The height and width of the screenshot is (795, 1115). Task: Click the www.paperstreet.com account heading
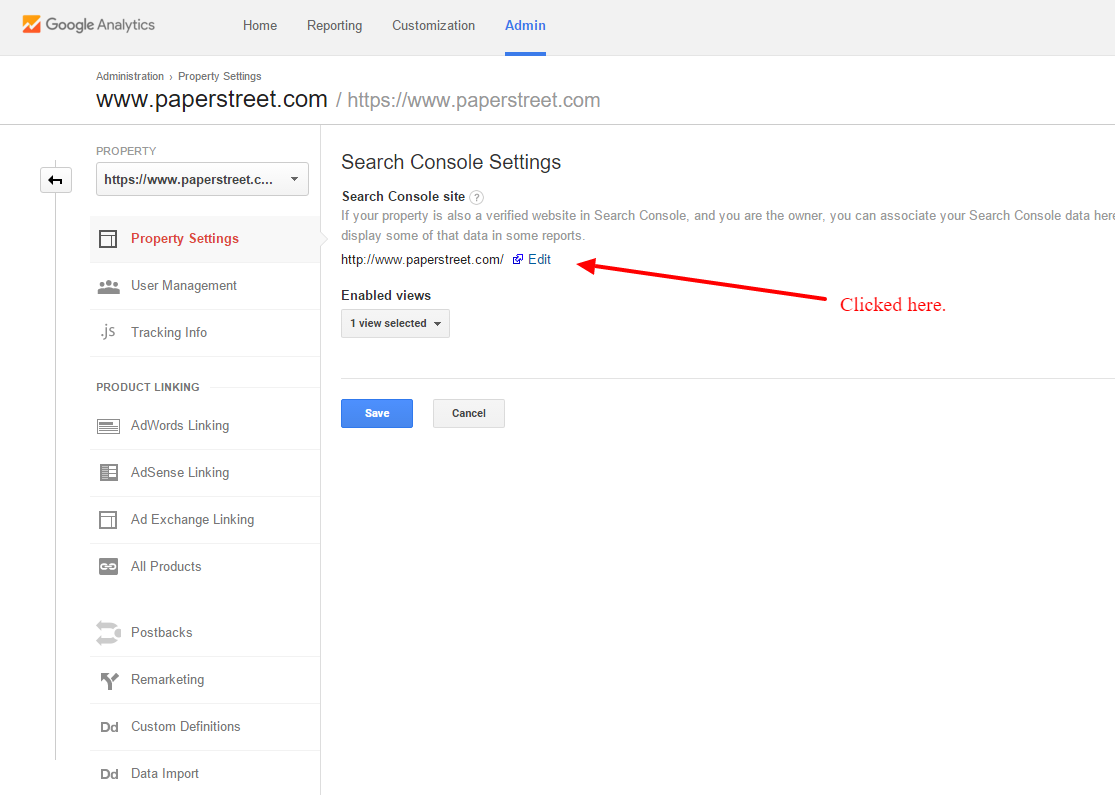(212, 100)
